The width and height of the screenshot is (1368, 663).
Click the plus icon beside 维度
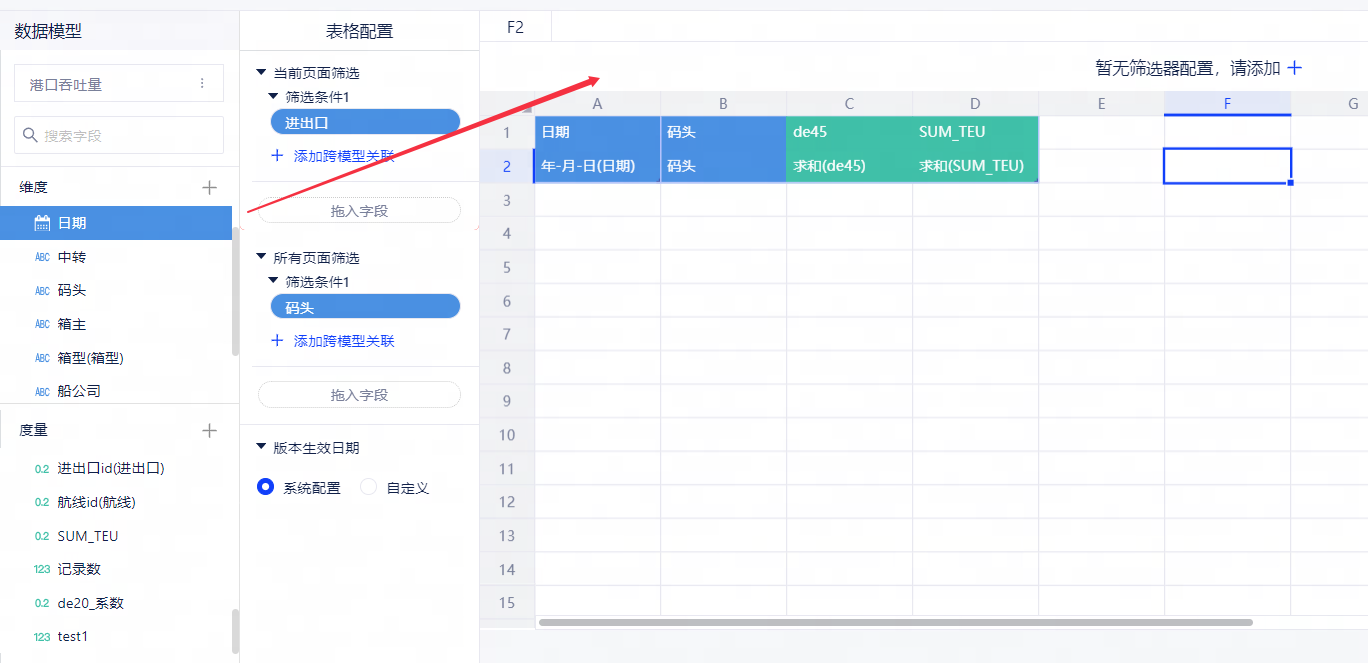[x=209, y=187]
